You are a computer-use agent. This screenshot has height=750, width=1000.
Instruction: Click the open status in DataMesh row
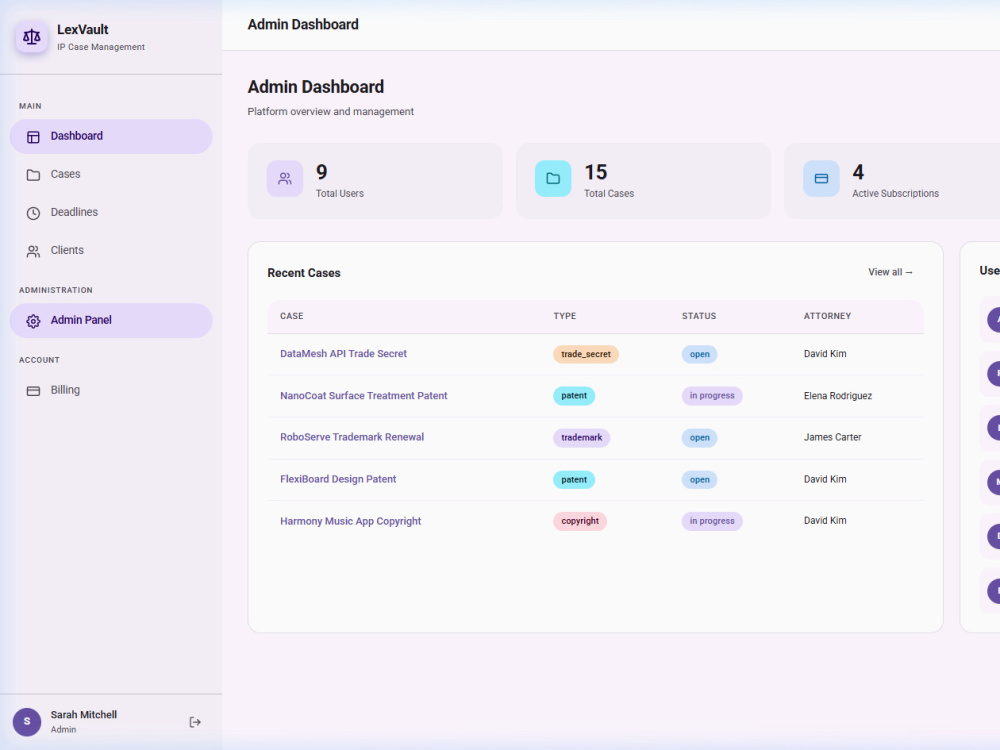(700, 355)
